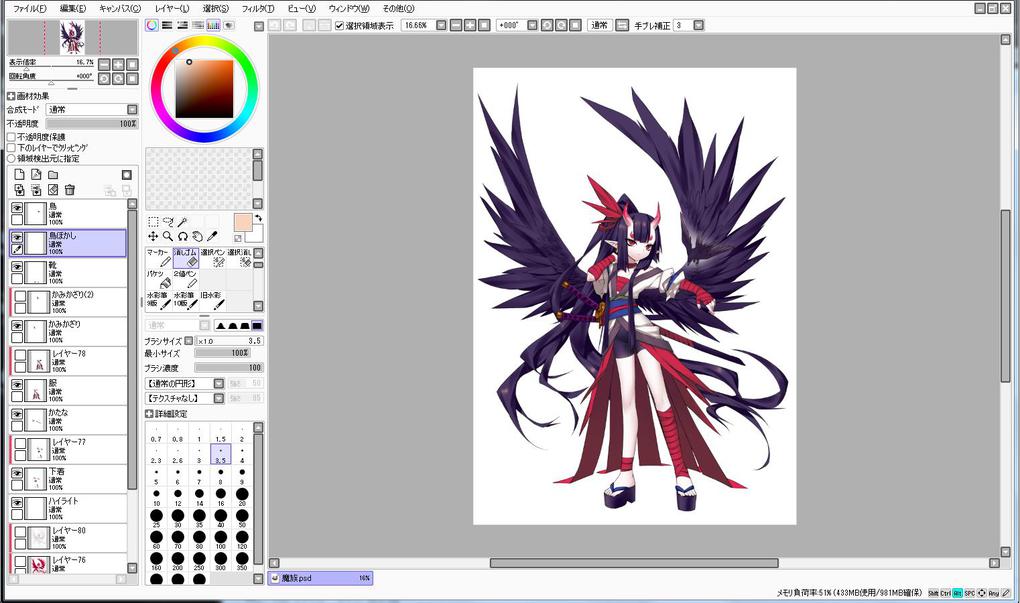Open the color panel options dropdown arrow
Image resolution: width=1020 pixels, height=603 pixels.
tap(259, 27)
